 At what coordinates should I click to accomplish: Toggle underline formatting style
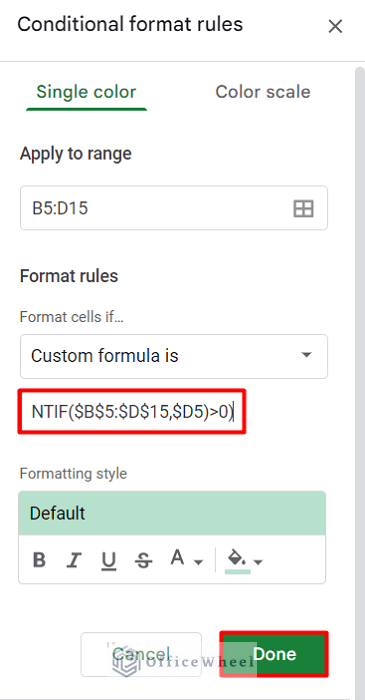click(108, 560)
